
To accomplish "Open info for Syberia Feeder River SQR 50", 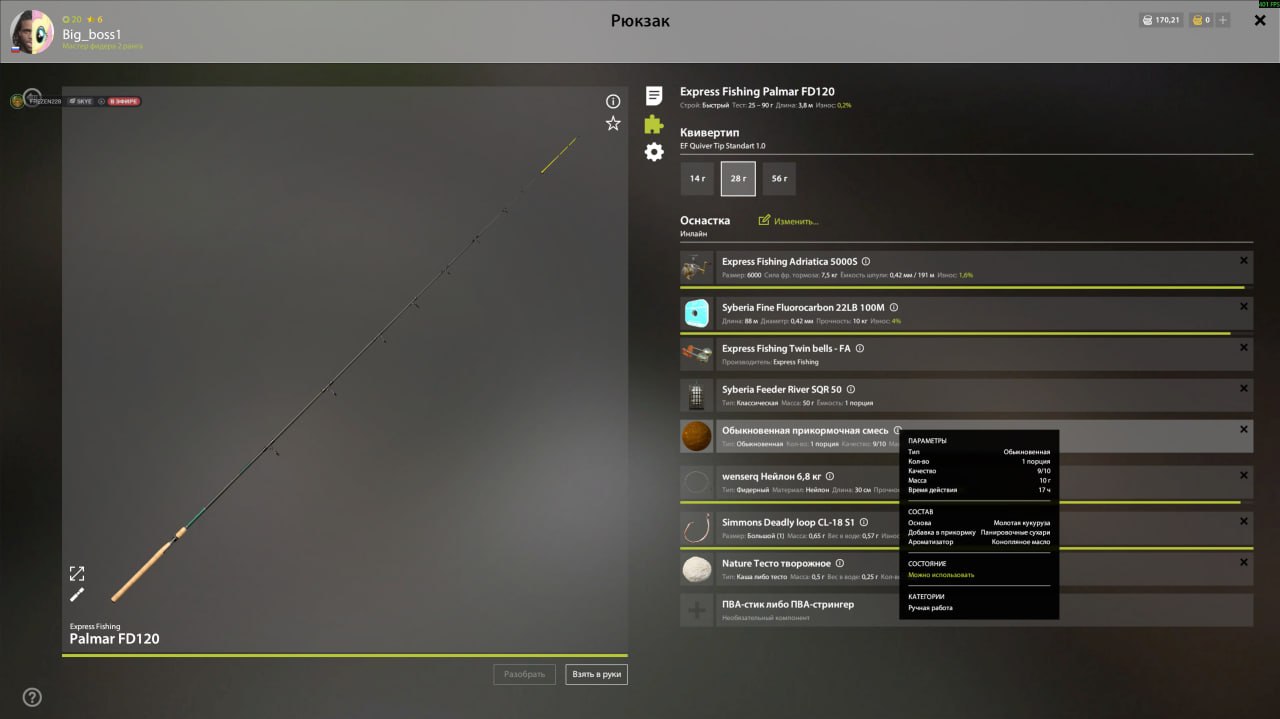I will click(851, 389).
